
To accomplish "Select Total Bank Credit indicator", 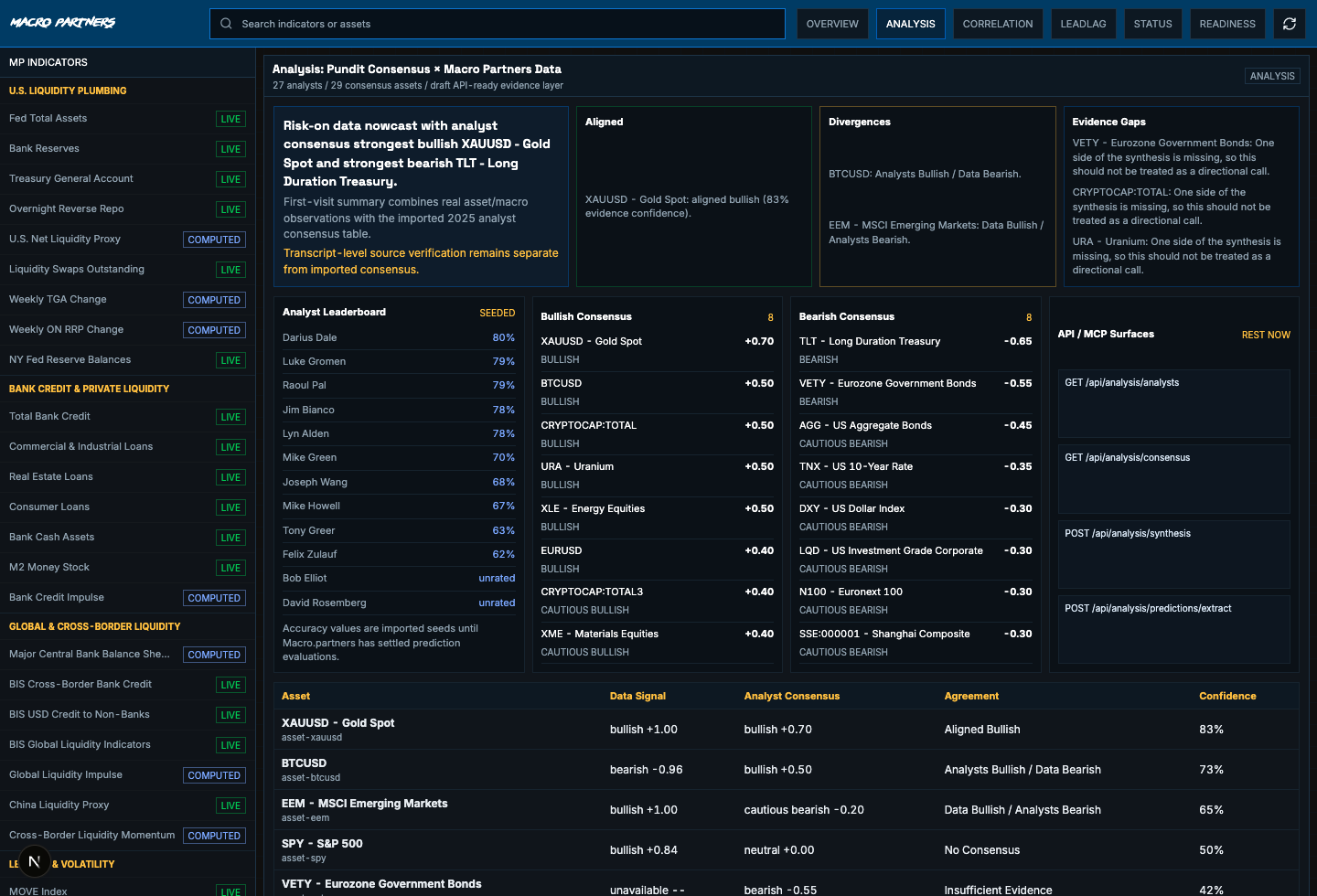I will pyautogui.click(x=127, y=417).
